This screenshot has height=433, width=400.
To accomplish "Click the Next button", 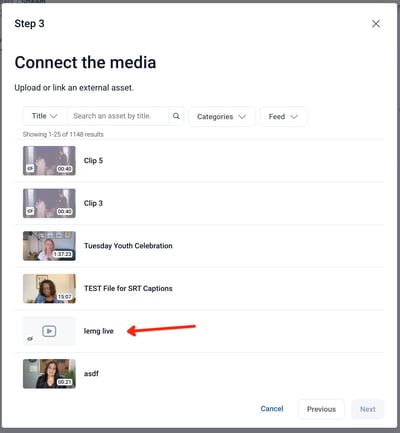I will coord(368,409).
